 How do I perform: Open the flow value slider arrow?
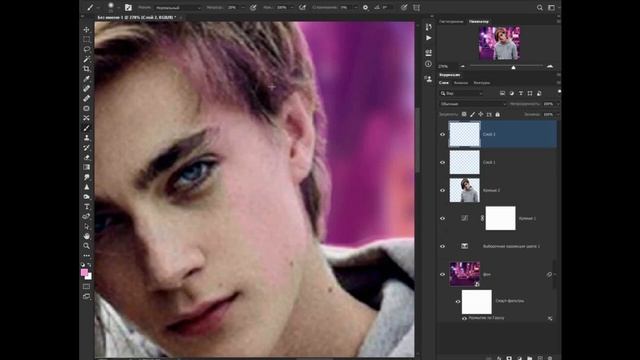(293, 8)
